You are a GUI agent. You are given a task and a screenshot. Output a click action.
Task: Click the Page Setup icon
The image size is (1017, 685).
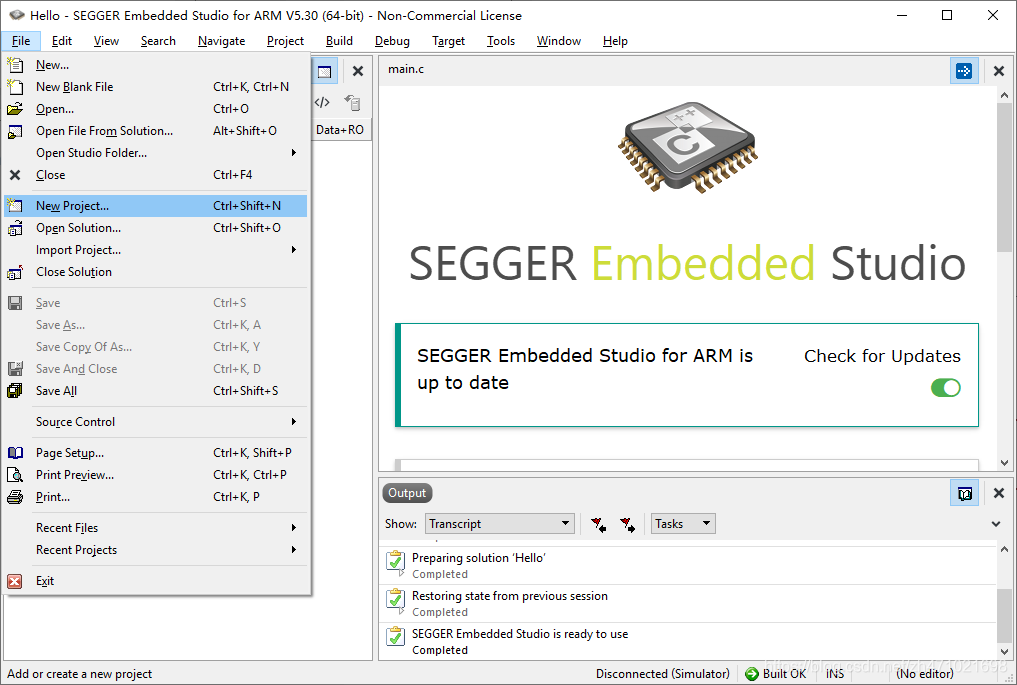pyautogui.click(x=15, y=453)
